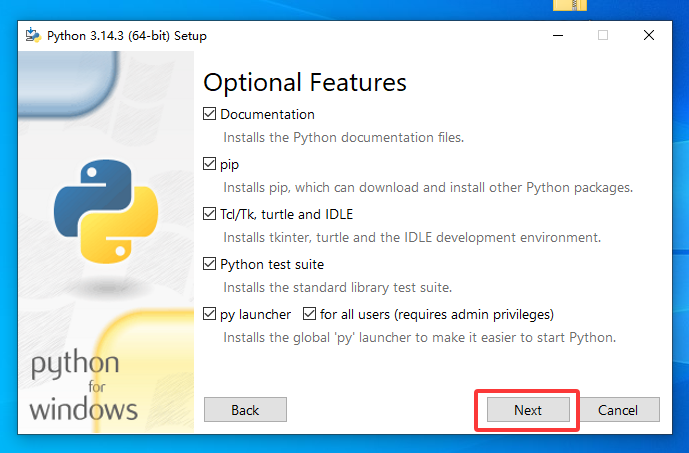Click the pip description about downloading packages
Screen dimensions: 689x453
pyautogui.click(x=428, y=188)
